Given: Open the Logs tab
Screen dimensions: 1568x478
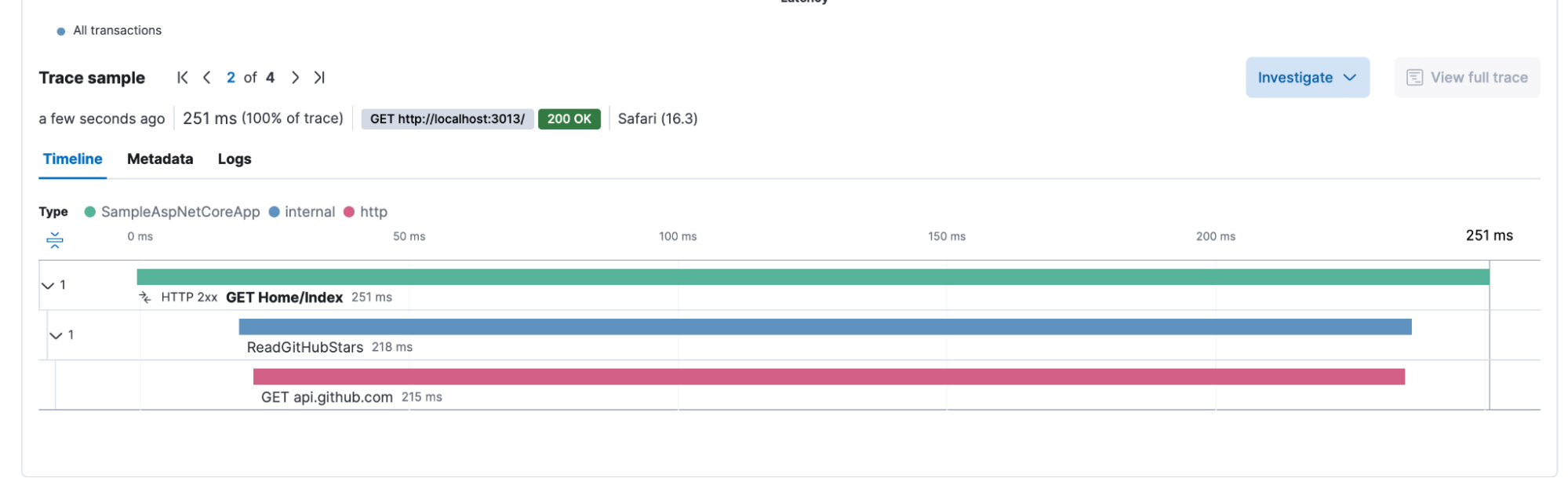Looking at the screenshot, I should (235, 159).
